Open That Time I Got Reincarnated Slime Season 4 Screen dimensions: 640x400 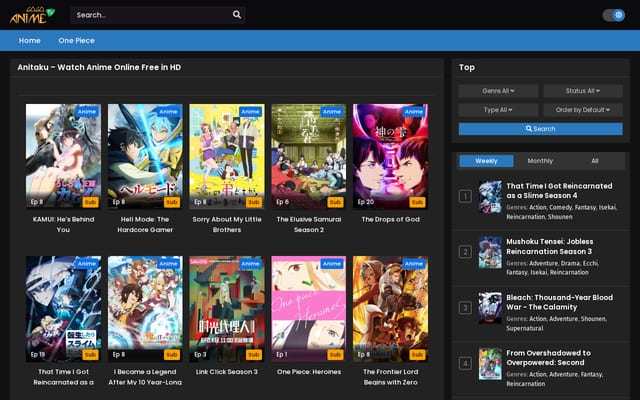559,191
